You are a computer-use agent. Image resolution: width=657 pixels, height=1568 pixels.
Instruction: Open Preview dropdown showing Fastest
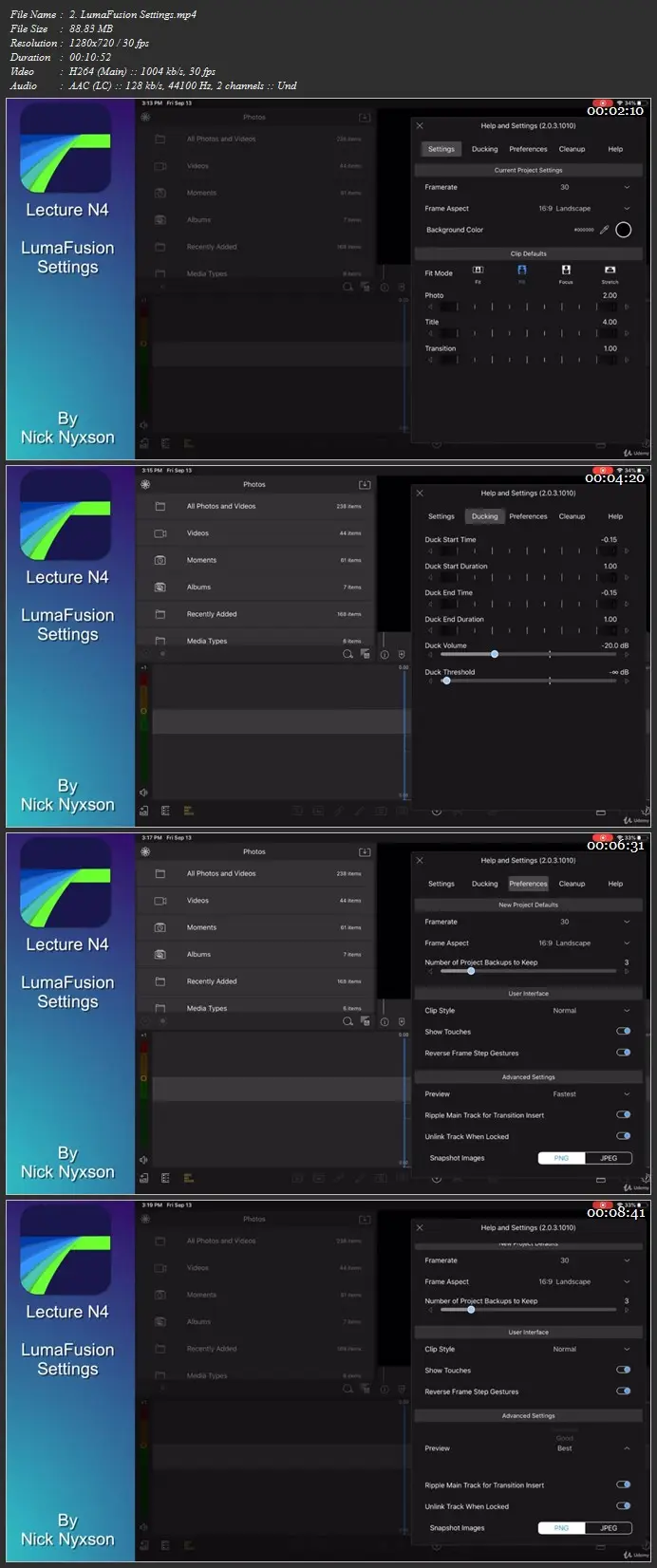627,1094
